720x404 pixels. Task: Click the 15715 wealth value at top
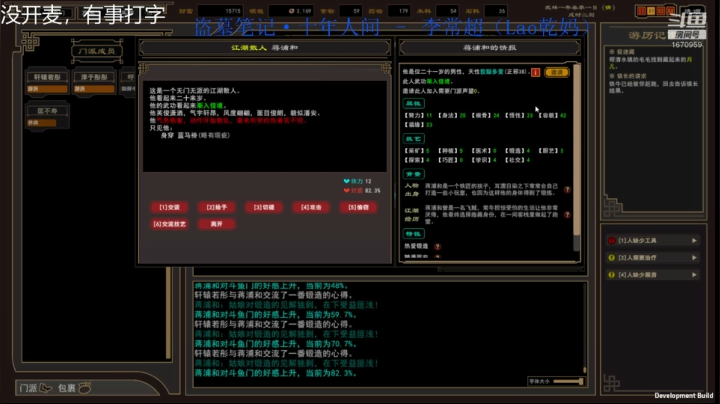pyautogui.click(x=233, y=11)
